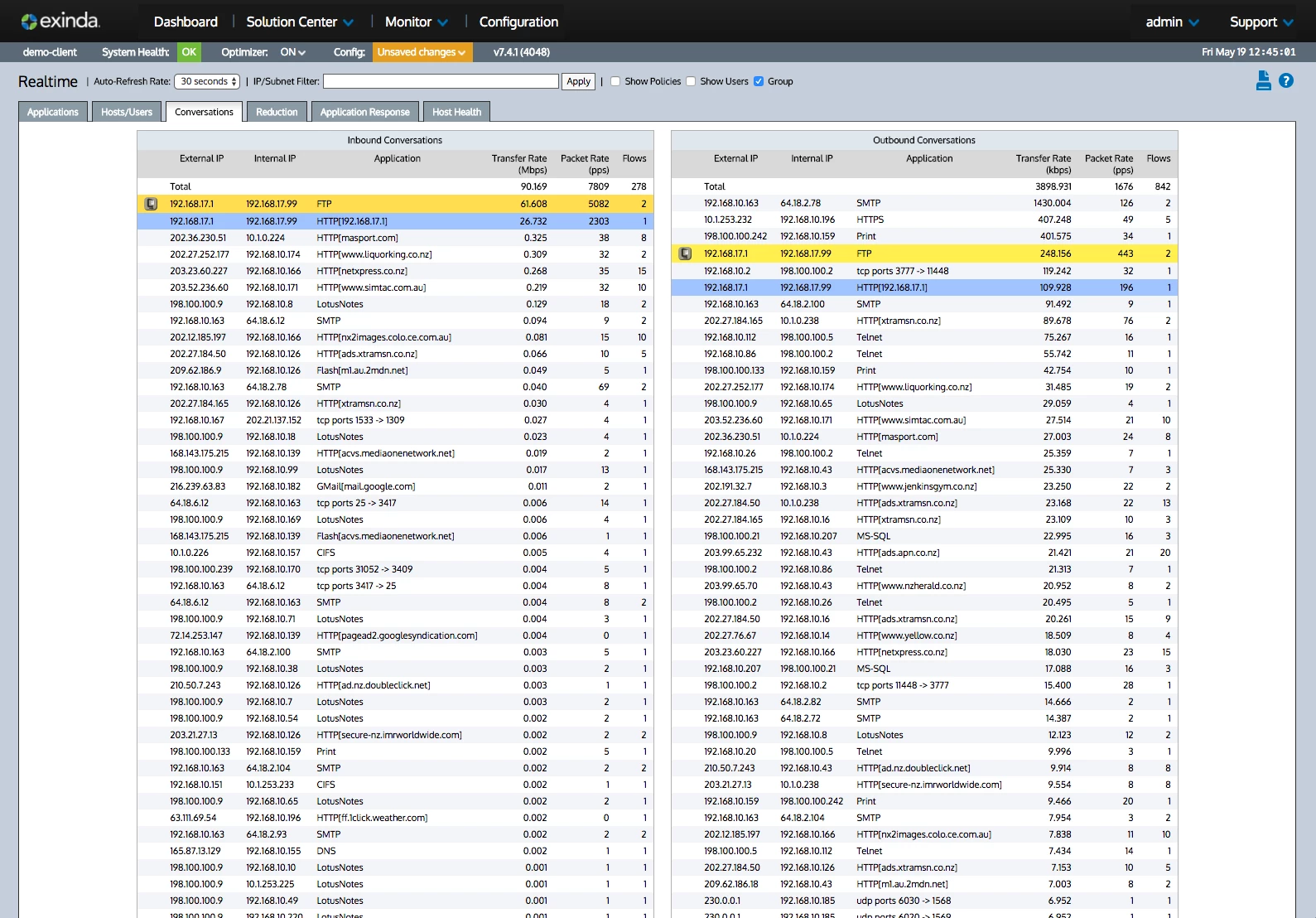Viewport: 1316px width, 918px height.
Task: Uncheck the Group checkbox
Action: pyautogui.click(x=759, y=81)
